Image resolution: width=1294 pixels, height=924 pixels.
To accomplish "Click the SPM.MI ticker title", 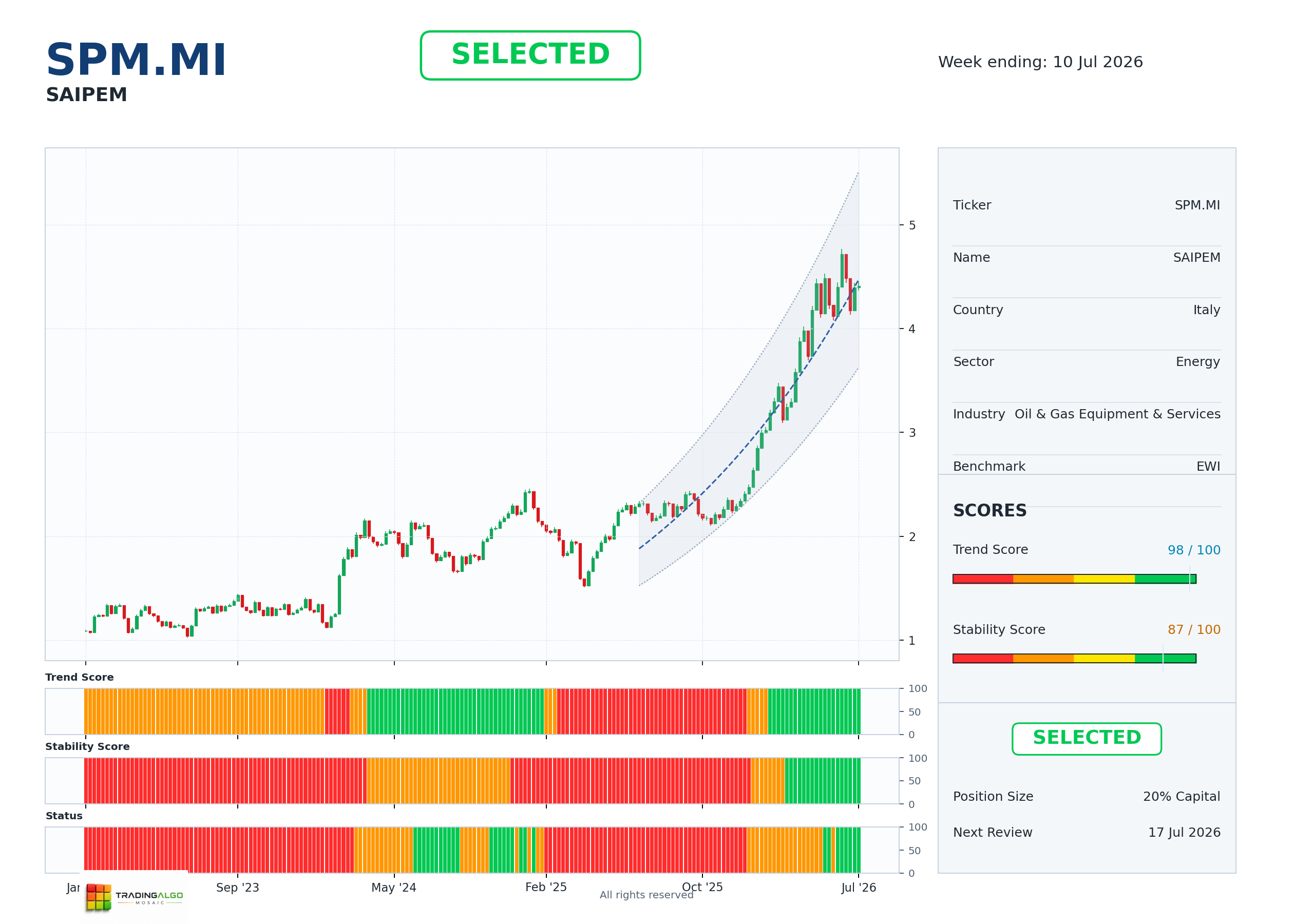I will (x=136, y=60).
